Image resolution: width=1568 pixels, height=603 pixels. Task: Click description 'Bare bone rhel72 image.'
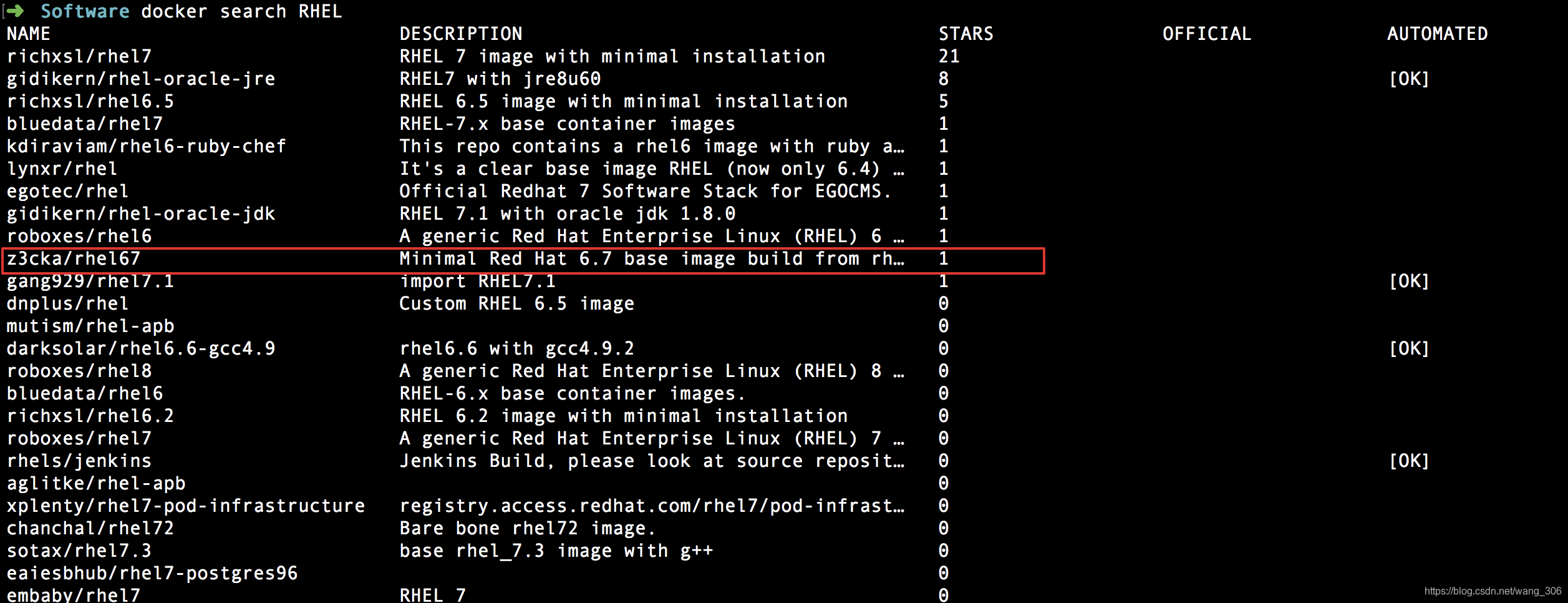coord(528,528)
